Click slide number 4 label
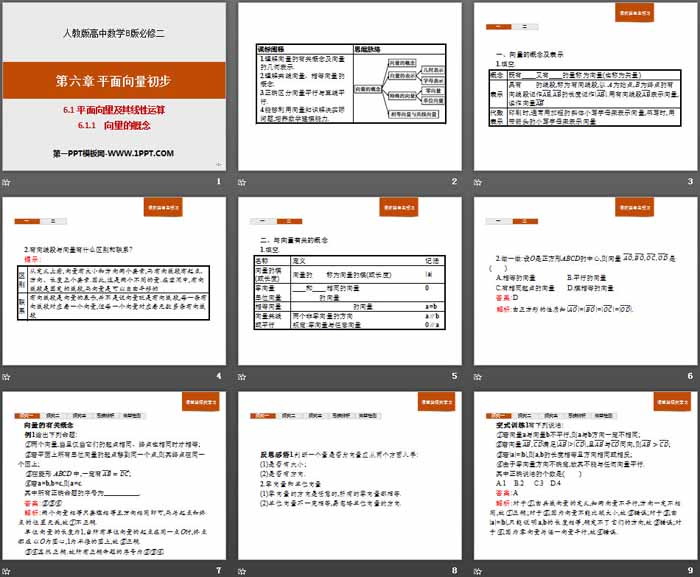700x577 pixels. (x=219, y=376)
